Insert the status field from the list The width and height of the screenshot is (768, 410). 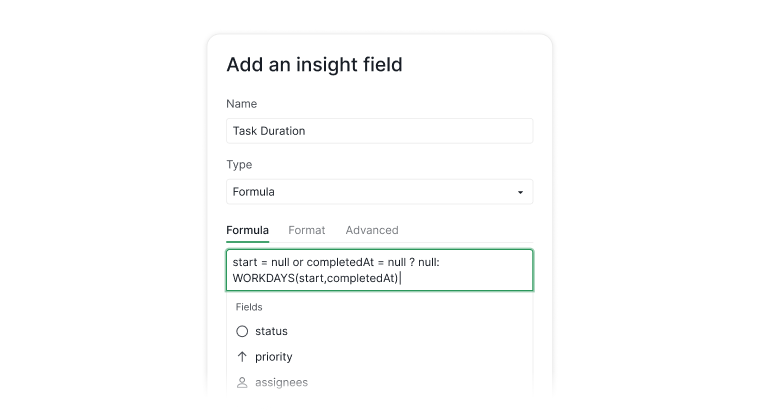tap(271, 331)
